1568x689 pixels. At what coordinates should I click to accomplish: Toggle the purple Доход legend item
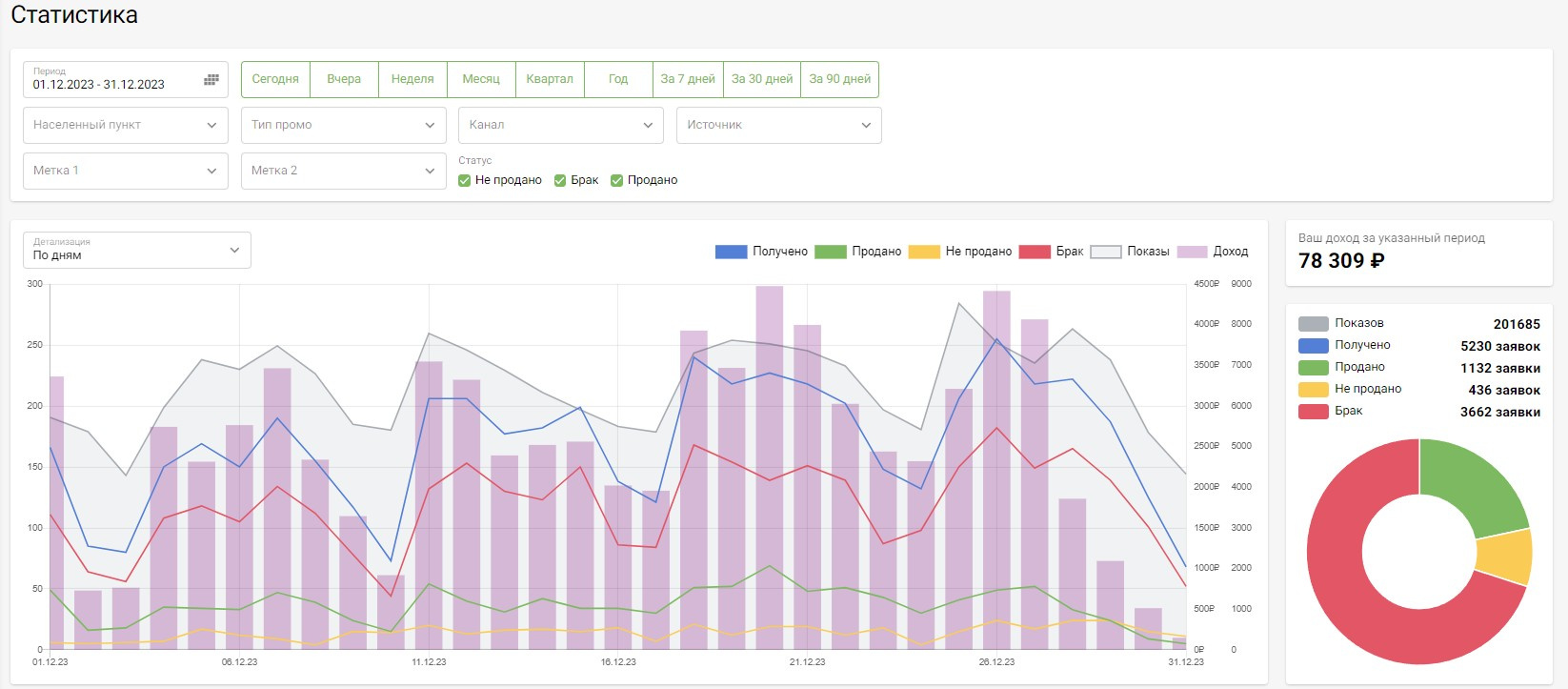(x=1192, y=252)
